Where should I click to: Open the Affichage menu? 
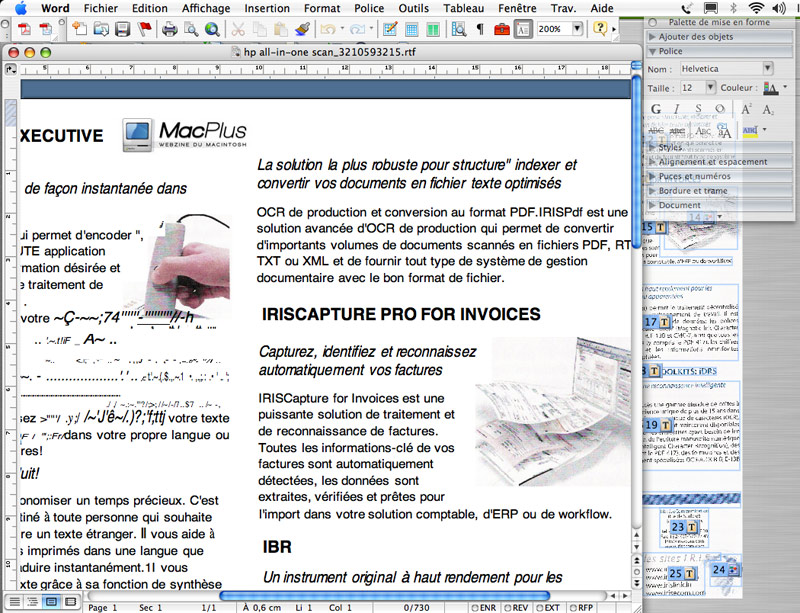tap(206, 8)
